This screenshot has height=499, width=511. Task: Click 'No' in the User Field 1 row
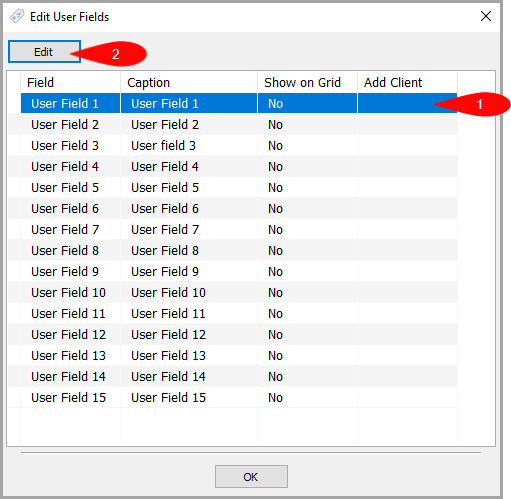pos(276,104)
